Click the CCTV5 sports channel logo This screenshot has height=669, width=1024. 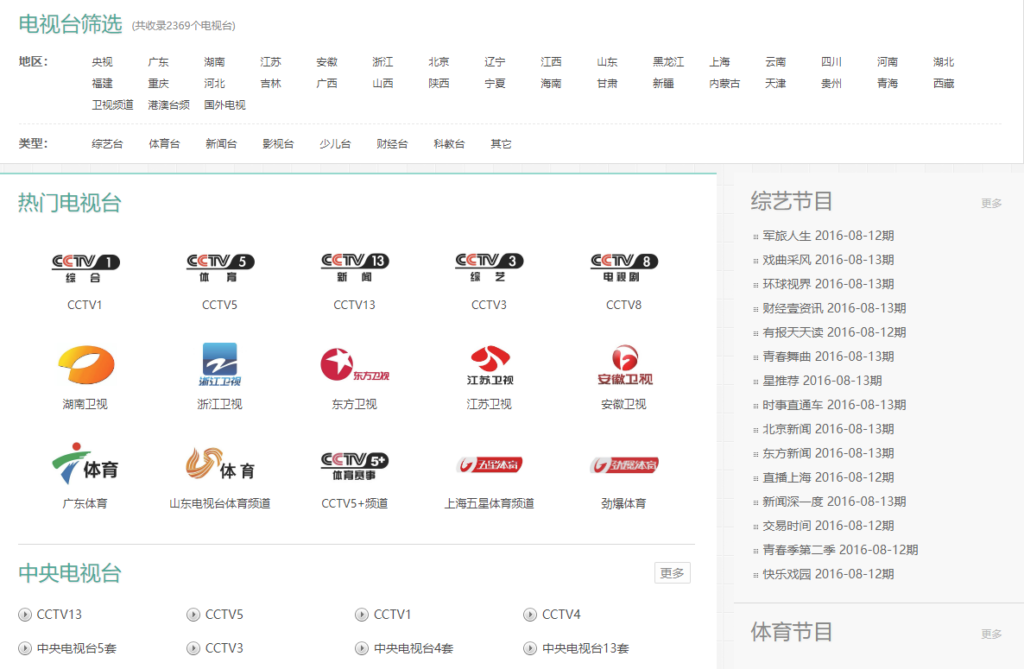(x=220, y=267)
